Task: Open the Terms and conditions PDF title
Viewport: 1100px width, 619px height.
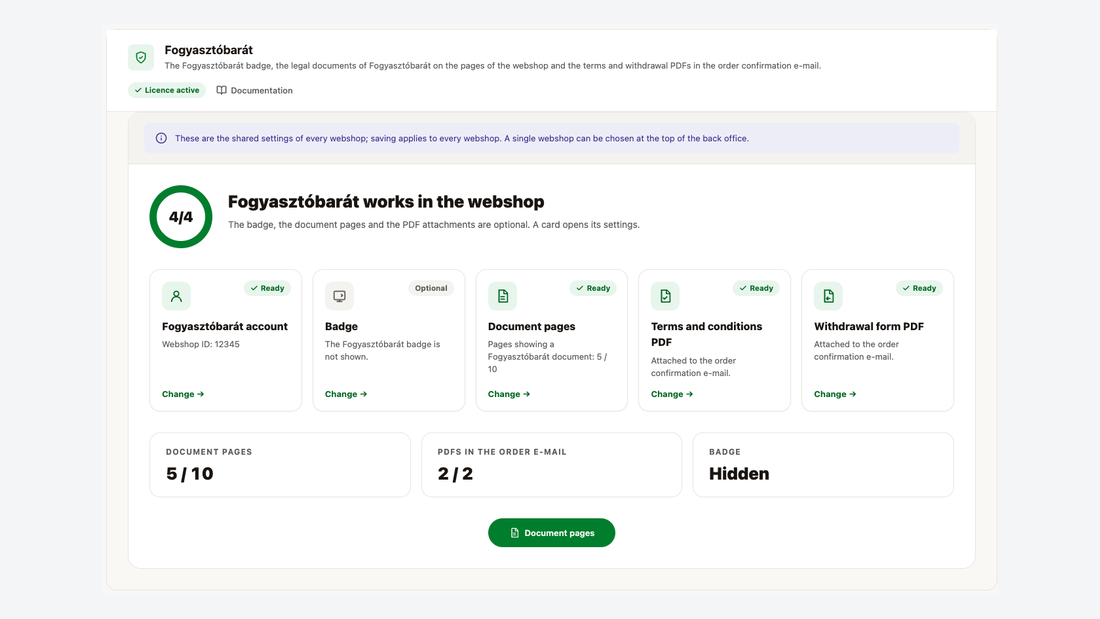Action: pos(706,334)
